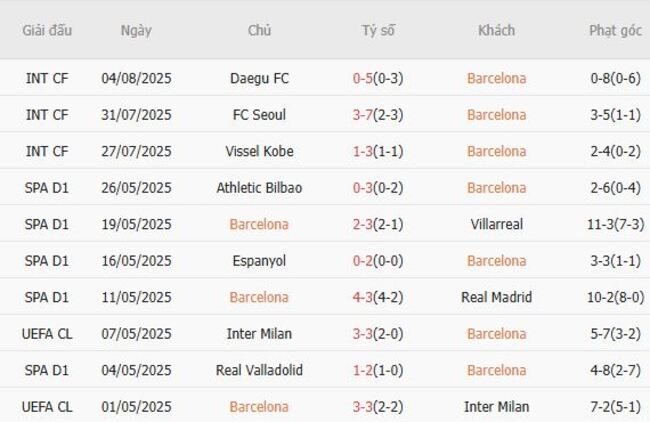650x422 pixels.
Task: Select the Phạt góc column header
Action: pos(616,31)
